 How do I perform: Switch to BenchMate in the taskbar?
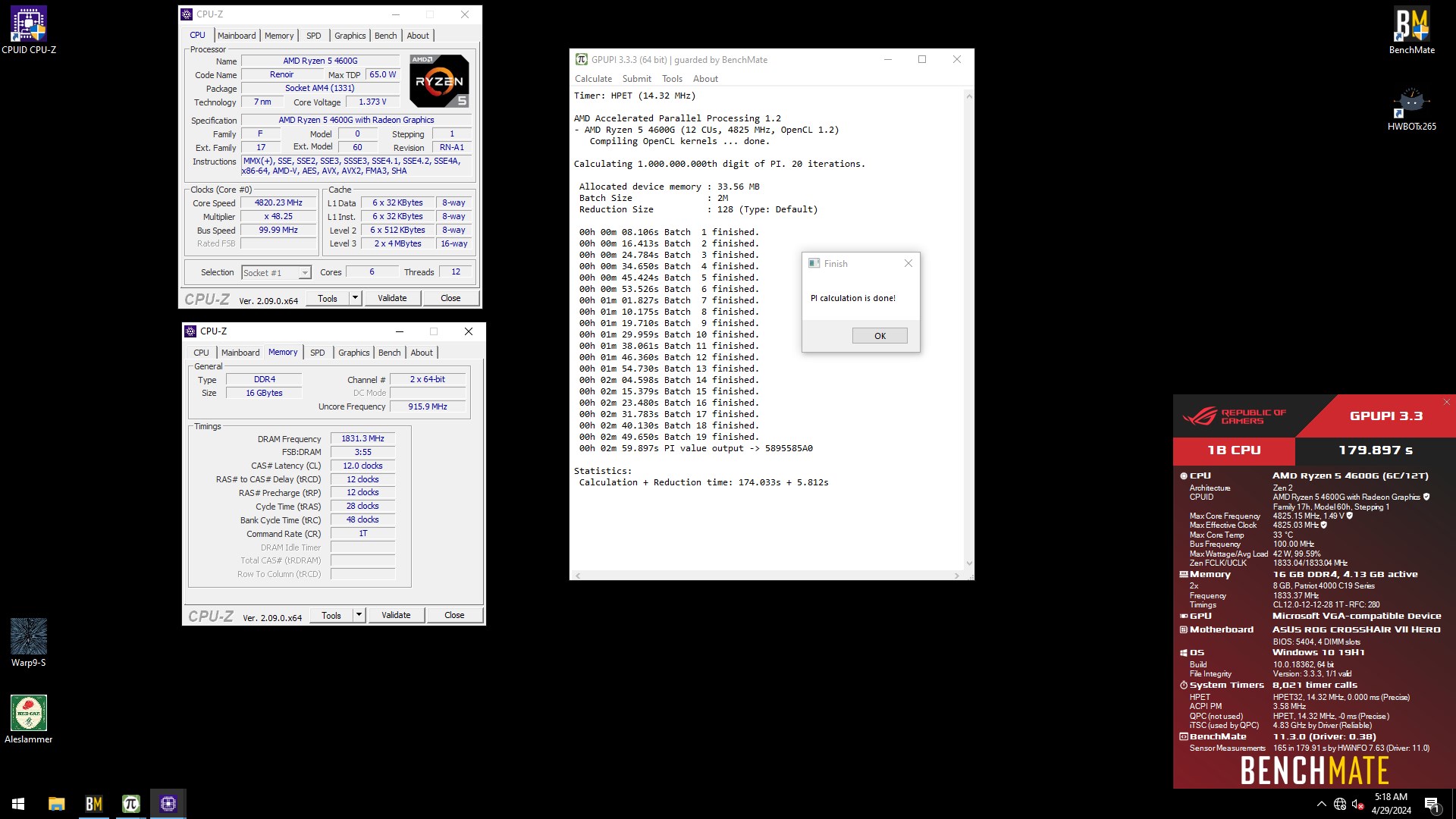pyautogui.click(x=93, y=803)
